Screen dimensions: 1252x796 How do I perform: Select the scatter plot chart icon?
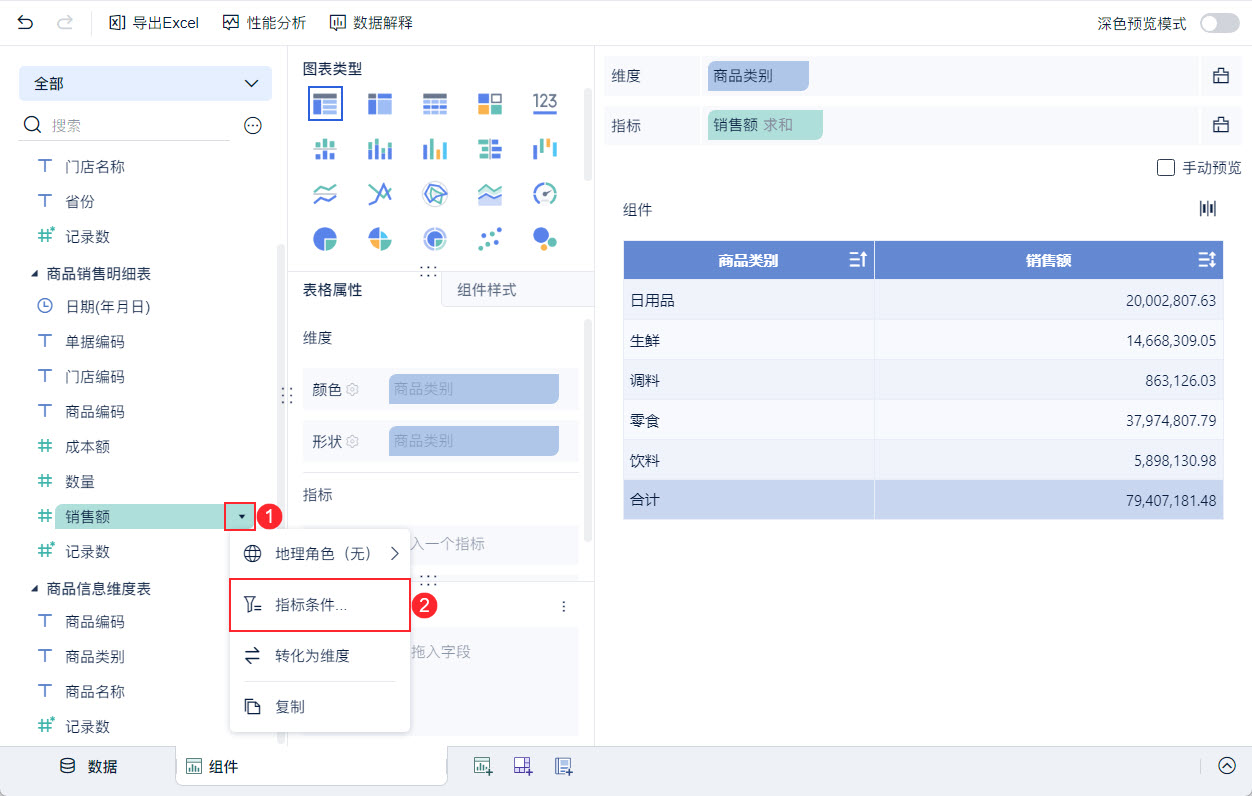490,239
